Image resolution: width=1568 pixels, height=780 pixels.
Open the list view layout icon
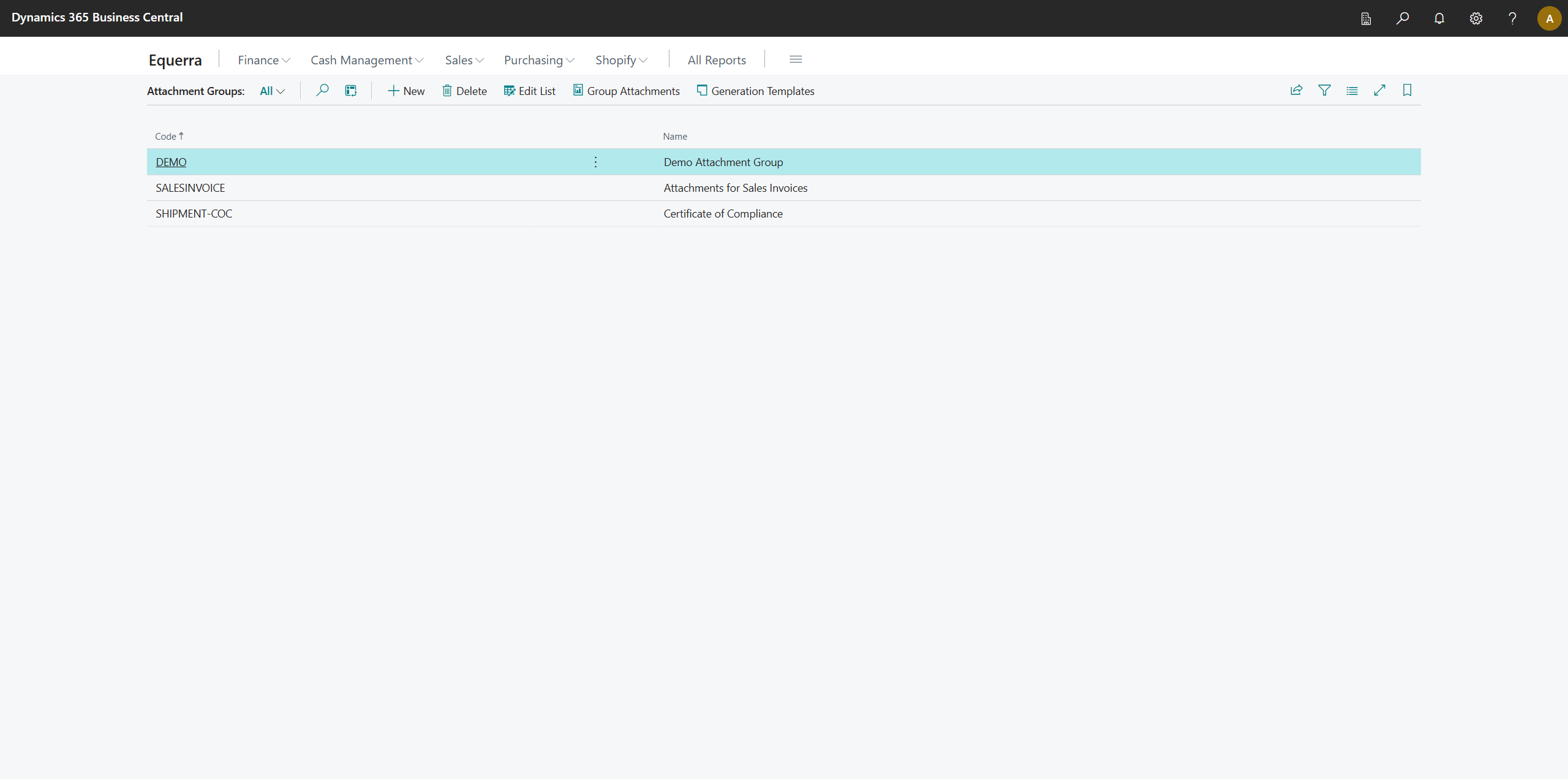pyautogui.click(x=1352, y=91)
